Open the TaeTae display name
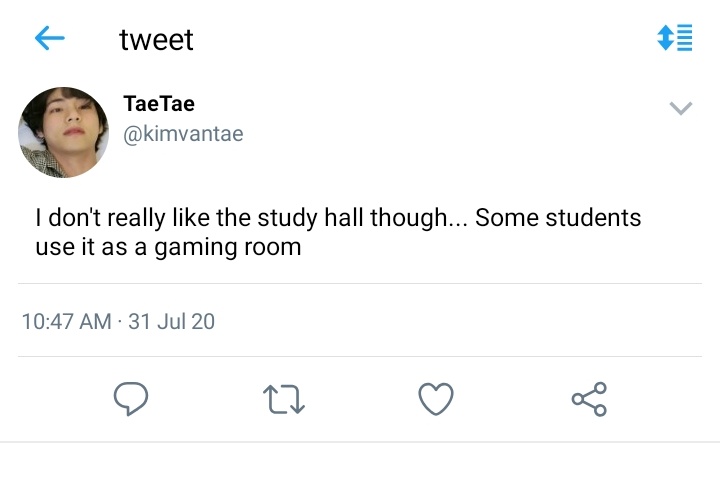The height and width of the screenshot is (483, 720). click(159, 103)
